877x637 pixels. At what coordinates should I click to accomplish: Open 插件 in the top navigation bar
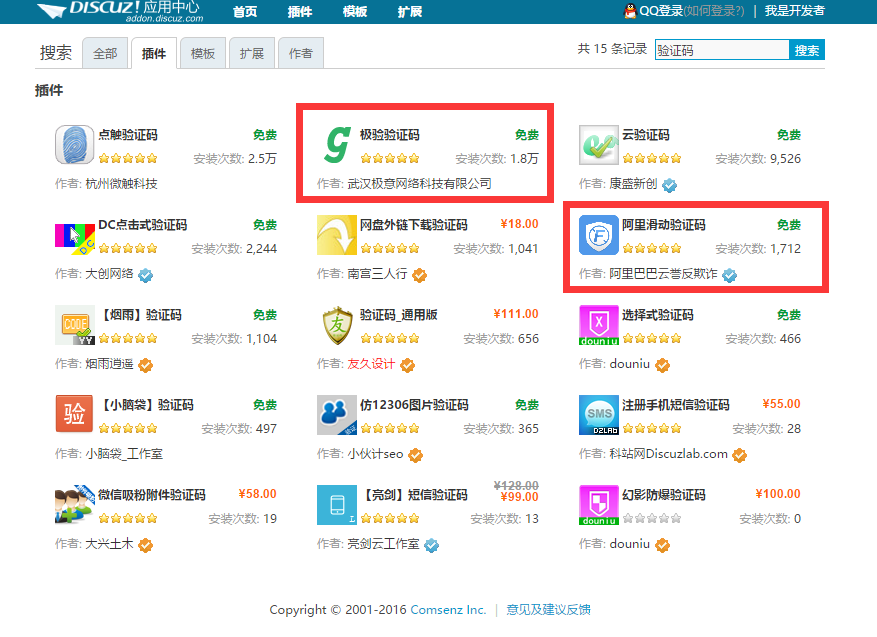[300, 12]
